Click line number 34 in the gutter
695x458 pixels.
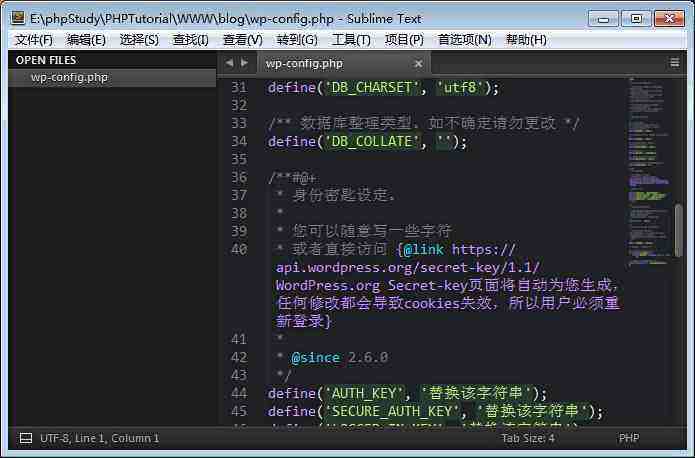click(239, 141)
